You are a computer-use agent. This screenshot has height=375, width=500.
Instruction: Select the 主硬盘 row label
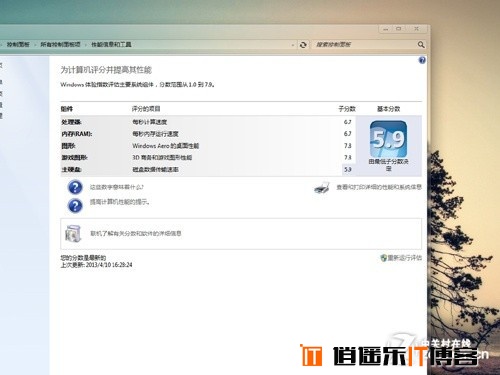tap(71, 169)
